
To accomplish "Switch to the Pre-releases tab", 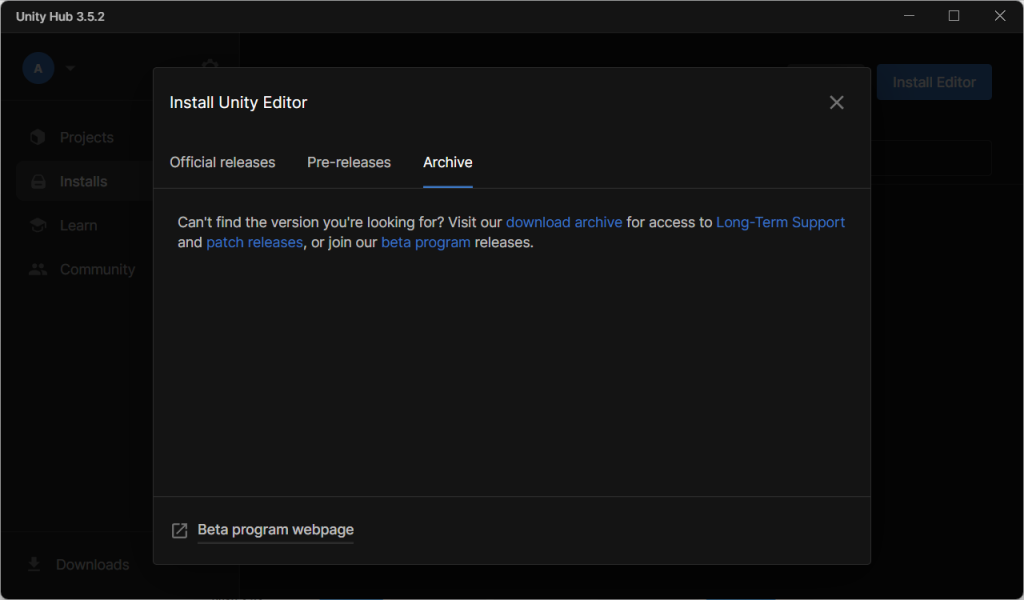I will pos(349,163).
